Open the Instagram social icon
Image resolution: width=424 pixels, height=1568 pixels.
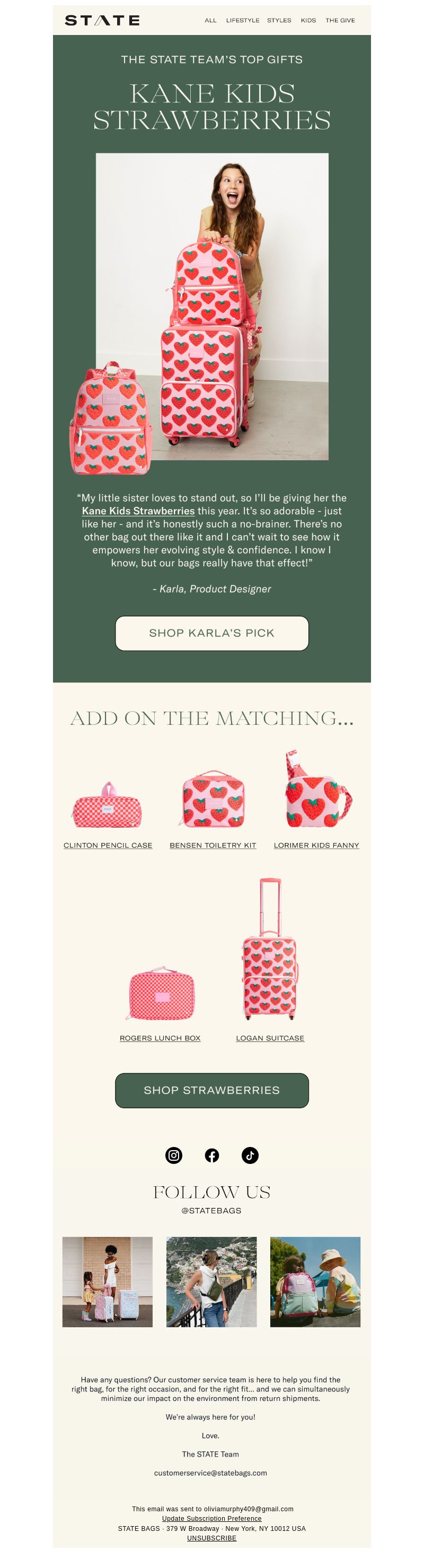[174, 1155]
